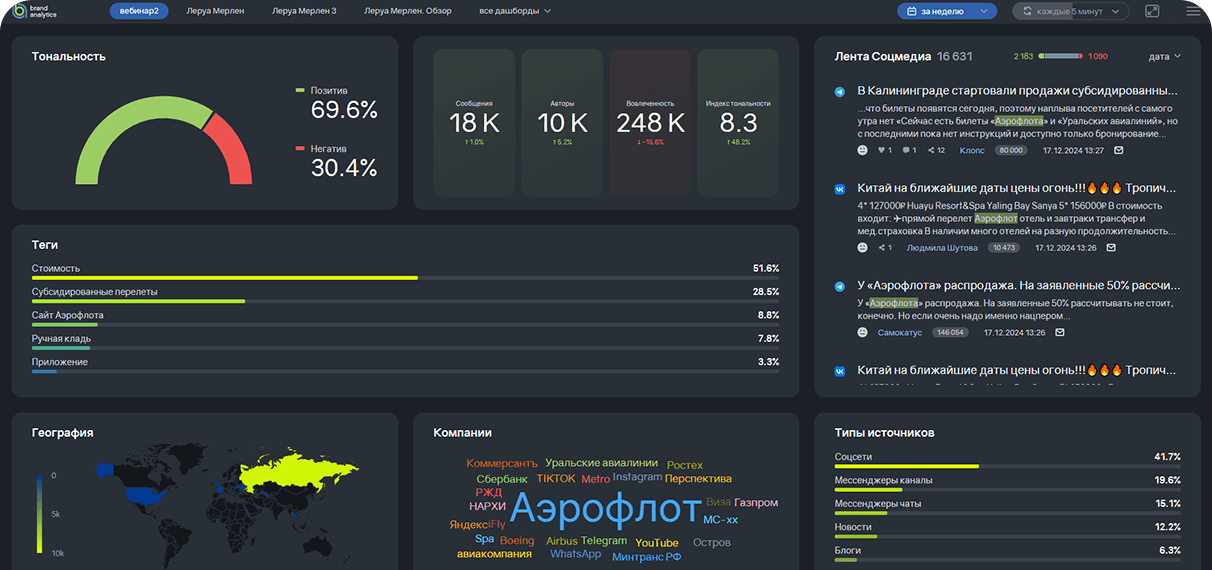Click the «Сайт Аэрофлота» tag row
This screenshot has width=1212, height=570.
(x=405, y=319)
